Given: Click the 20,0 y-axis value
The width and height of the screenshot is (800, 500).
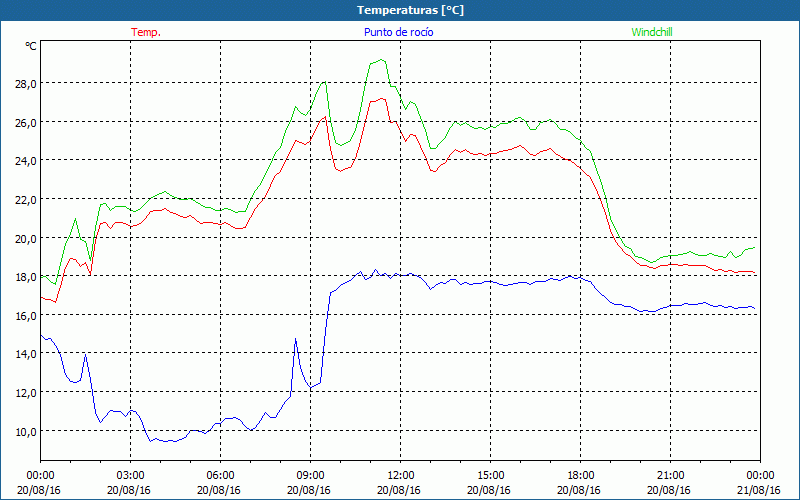Looking at the screenshot, I should [26, 238].
